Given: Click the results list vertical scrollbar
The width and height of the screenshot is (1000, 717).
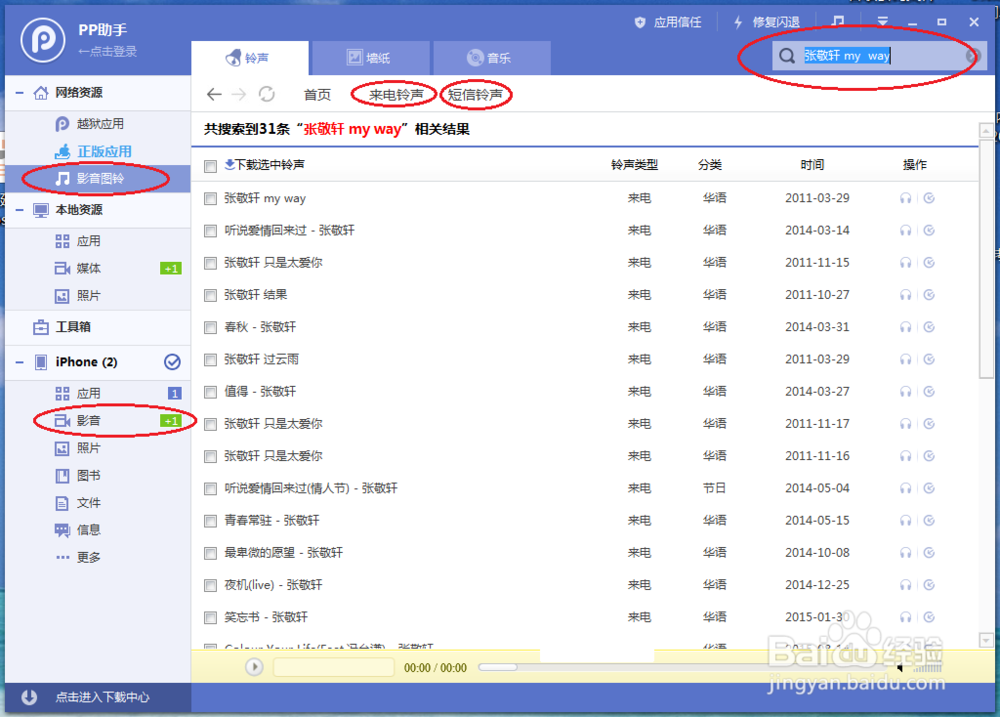Looking at the screenshot, I should coord(986,258).
